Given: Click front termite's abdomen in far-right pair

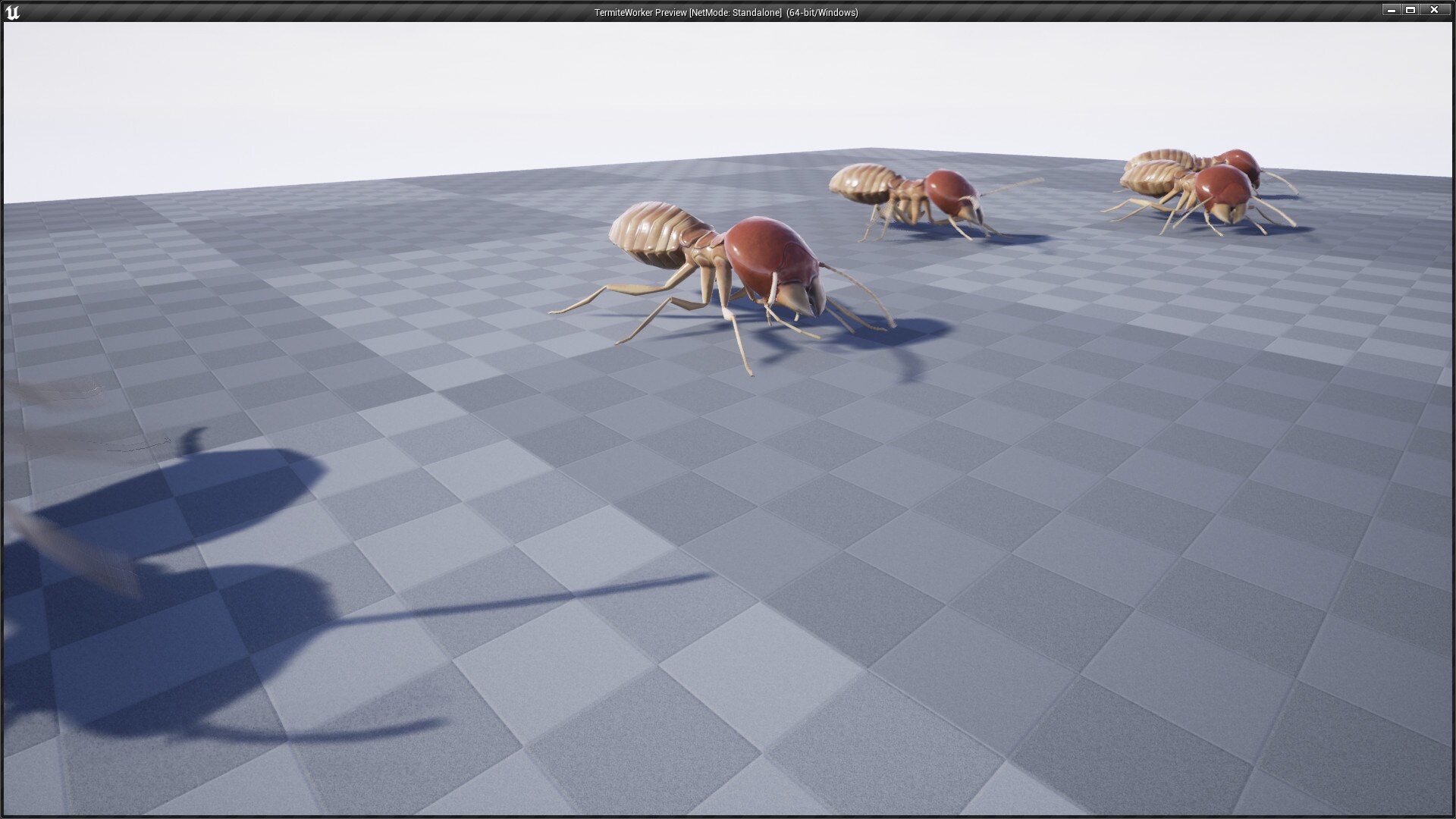Looking at the screenshot, I should [x=1147, y=180].
